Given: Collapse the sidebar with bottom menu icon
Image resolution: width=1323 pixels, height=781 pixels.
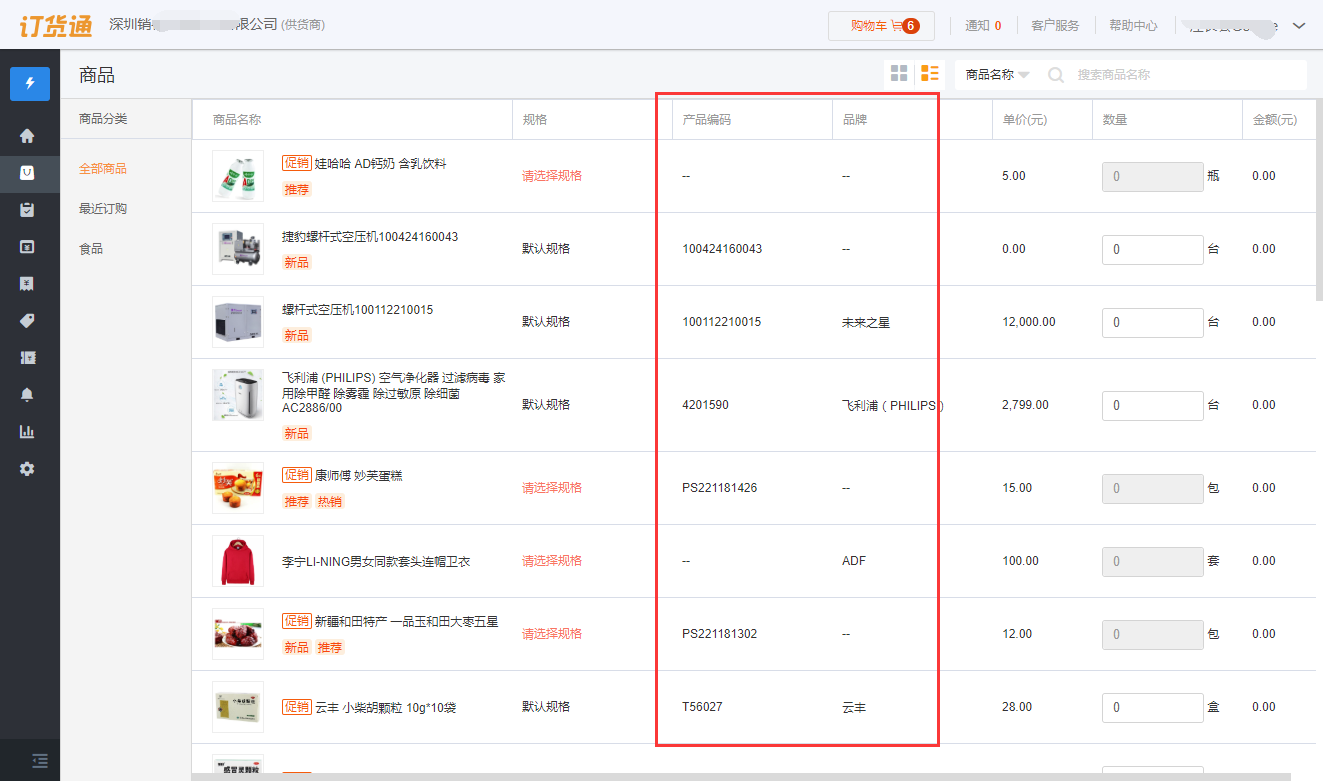Looking at the screenshot, I should pos(40,761).
